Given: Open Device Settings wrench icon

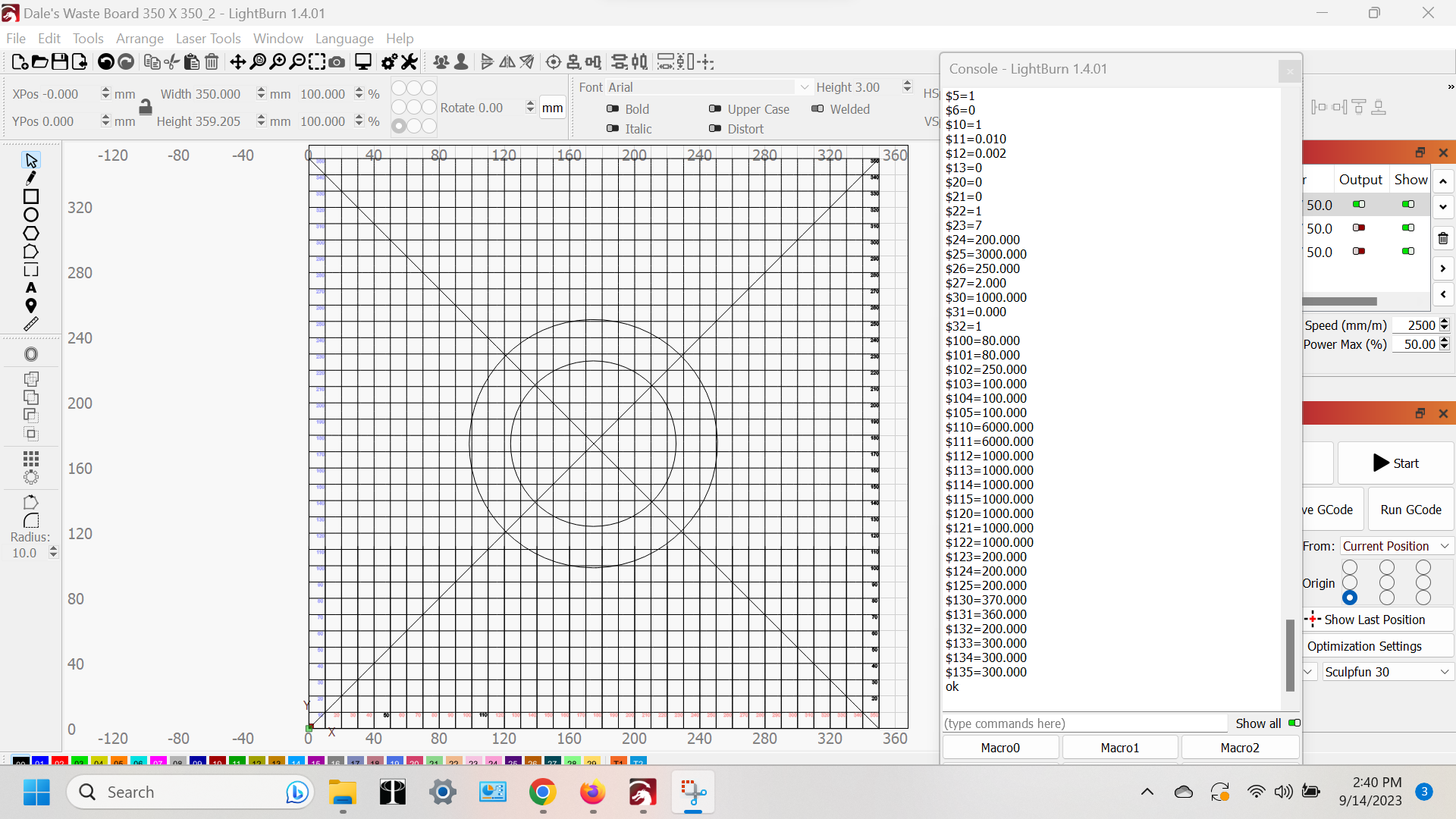Looking at the screenshot, I should (x=409, y=62).
